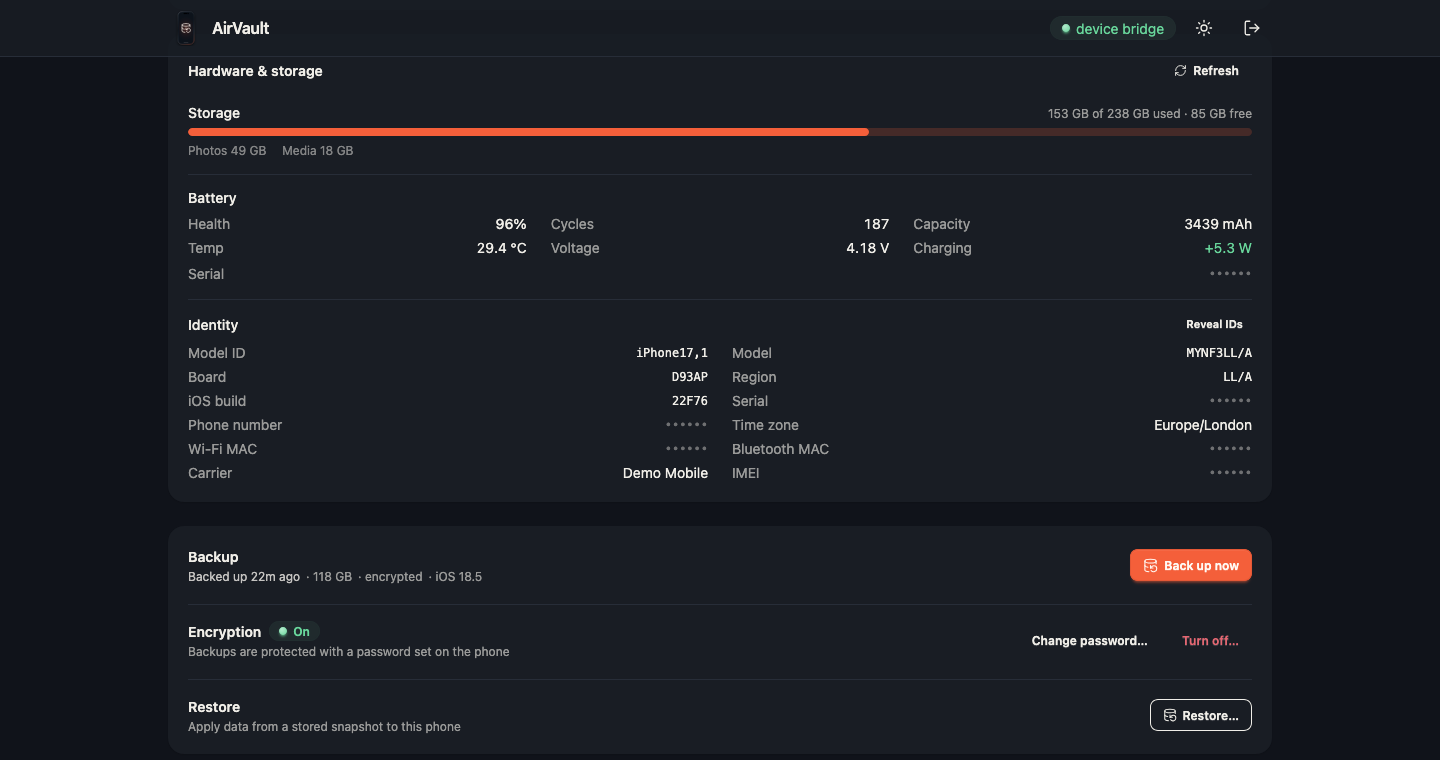
Task: Reveal hidden device IDs
Action: [x=1214, y=325]
